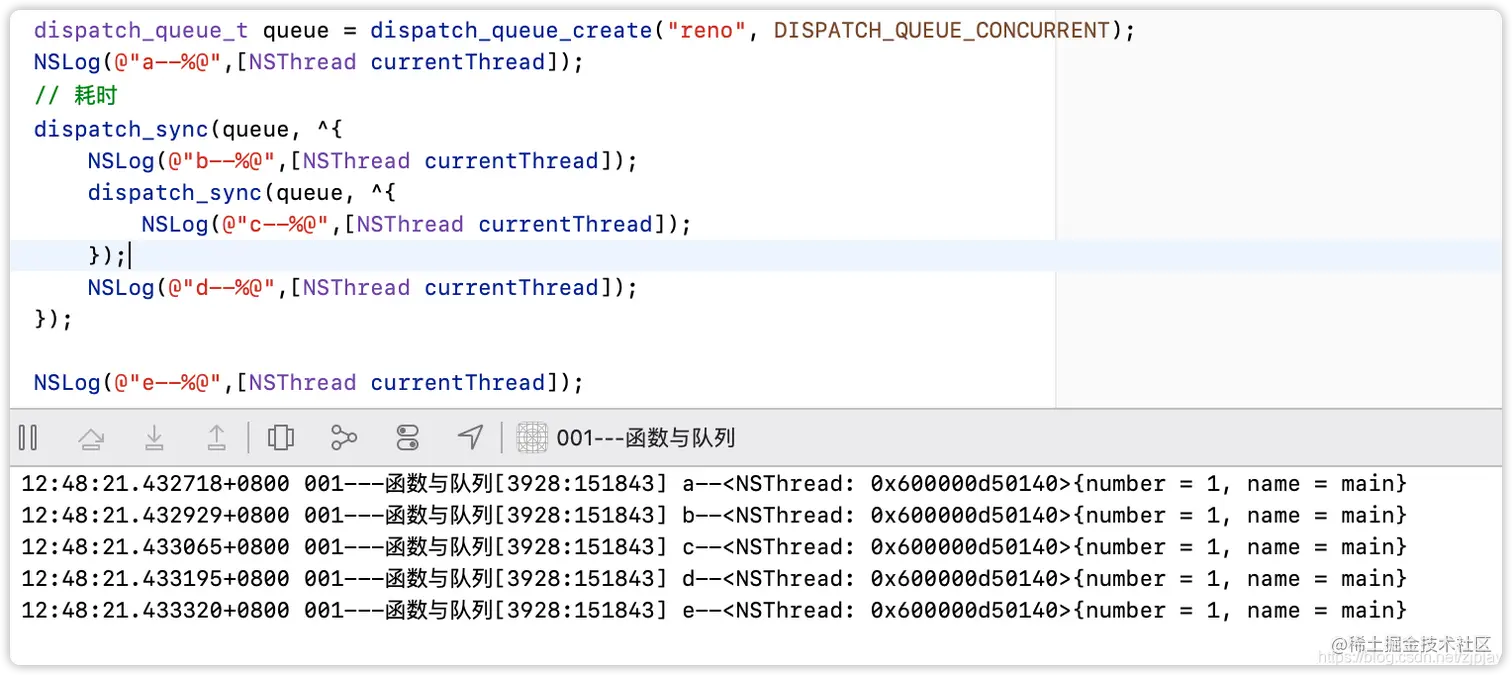This screenshot has height=675, width=1512.
Task: Click the Simulate Location arrow icon
Action: 470,437
